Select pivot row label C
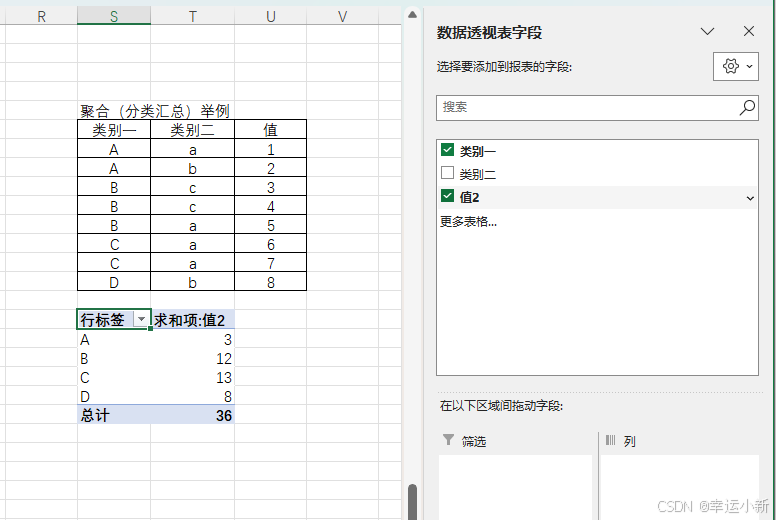This screenshot has height=520, width=776. [114, 378]
